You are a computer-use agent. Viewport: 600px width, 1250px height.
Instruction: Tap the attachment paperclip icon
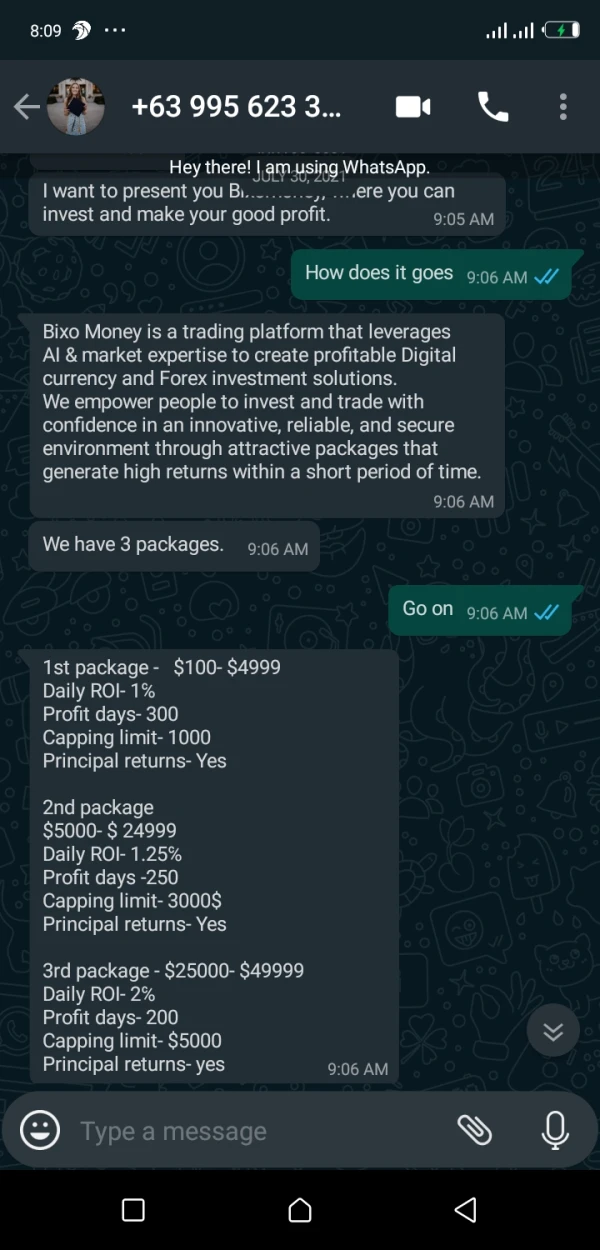(475, 1130)
